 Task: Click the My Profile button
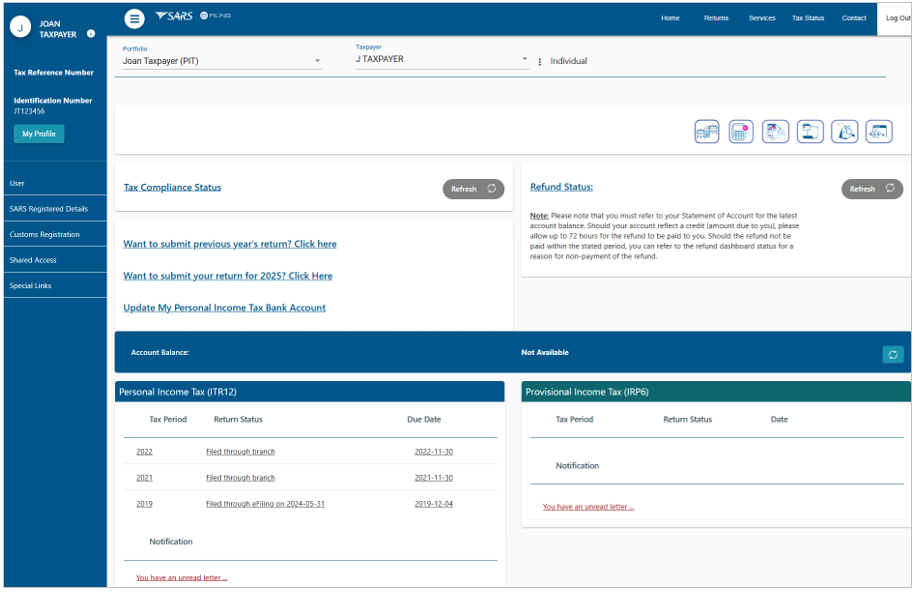(x=39, y=134)
